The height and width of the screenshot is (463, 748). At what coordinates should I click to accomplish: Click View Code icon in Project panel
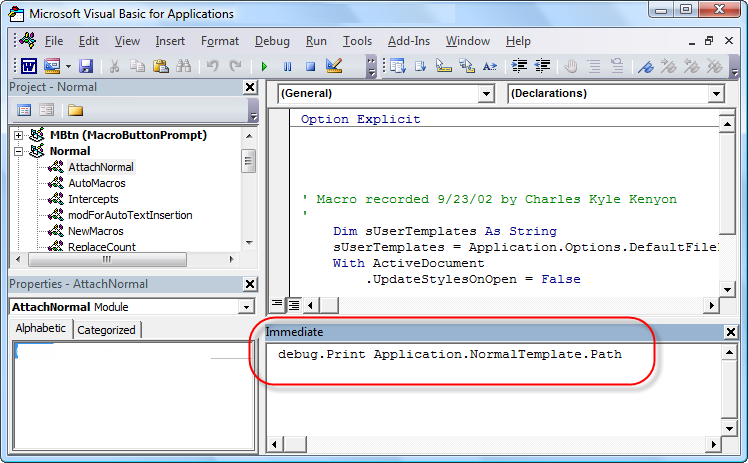point(24,110)
